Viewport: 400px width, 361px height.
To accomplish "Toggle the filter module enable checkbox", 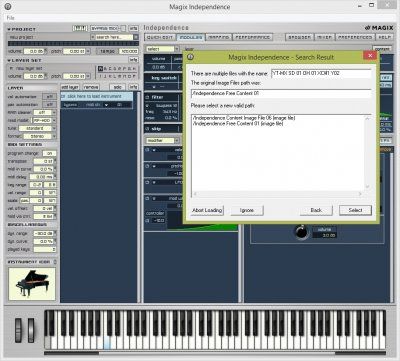I will [147, 97].
